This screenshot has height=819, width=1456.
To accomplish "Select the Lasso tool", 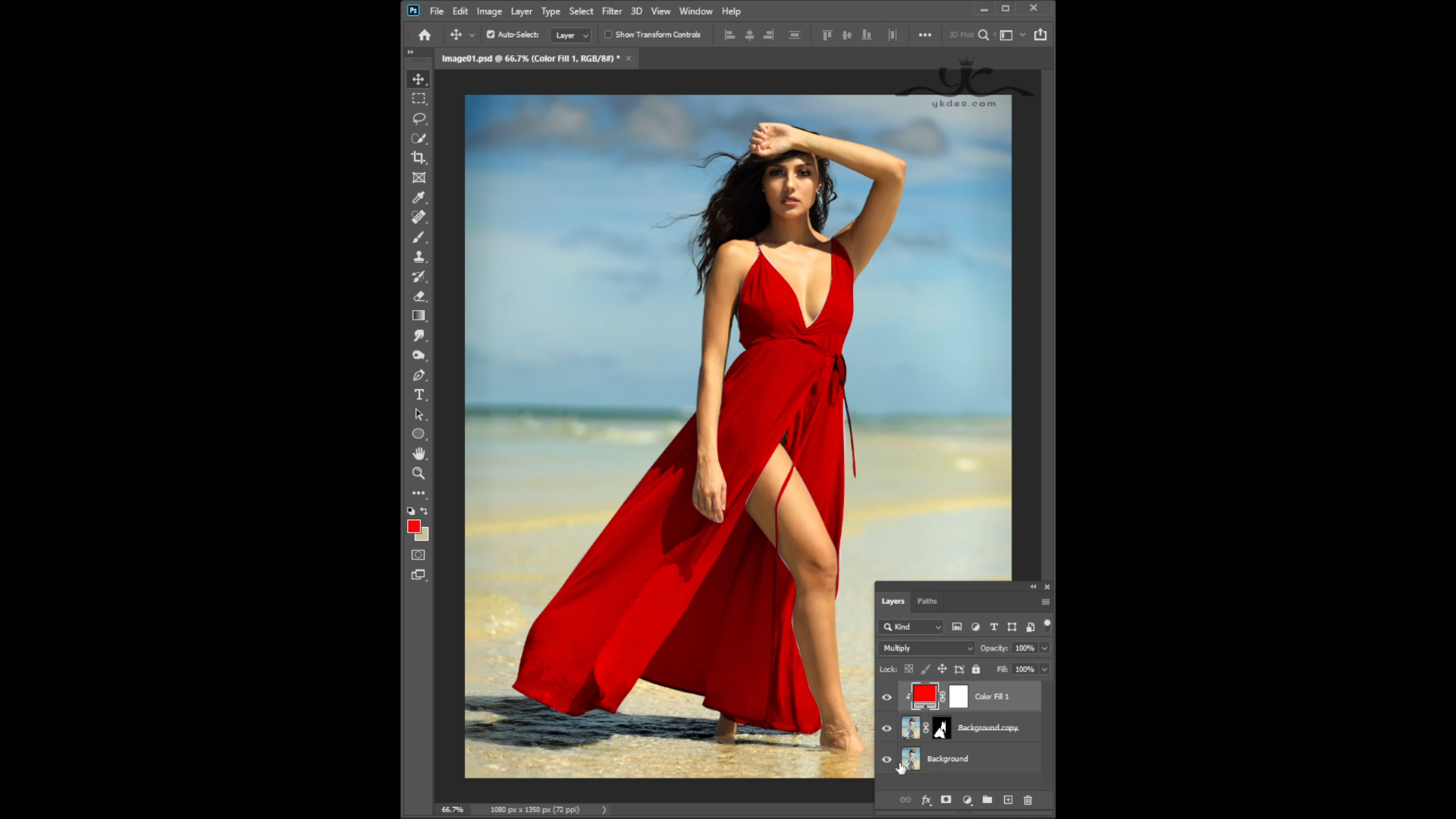I will point(419,118).
